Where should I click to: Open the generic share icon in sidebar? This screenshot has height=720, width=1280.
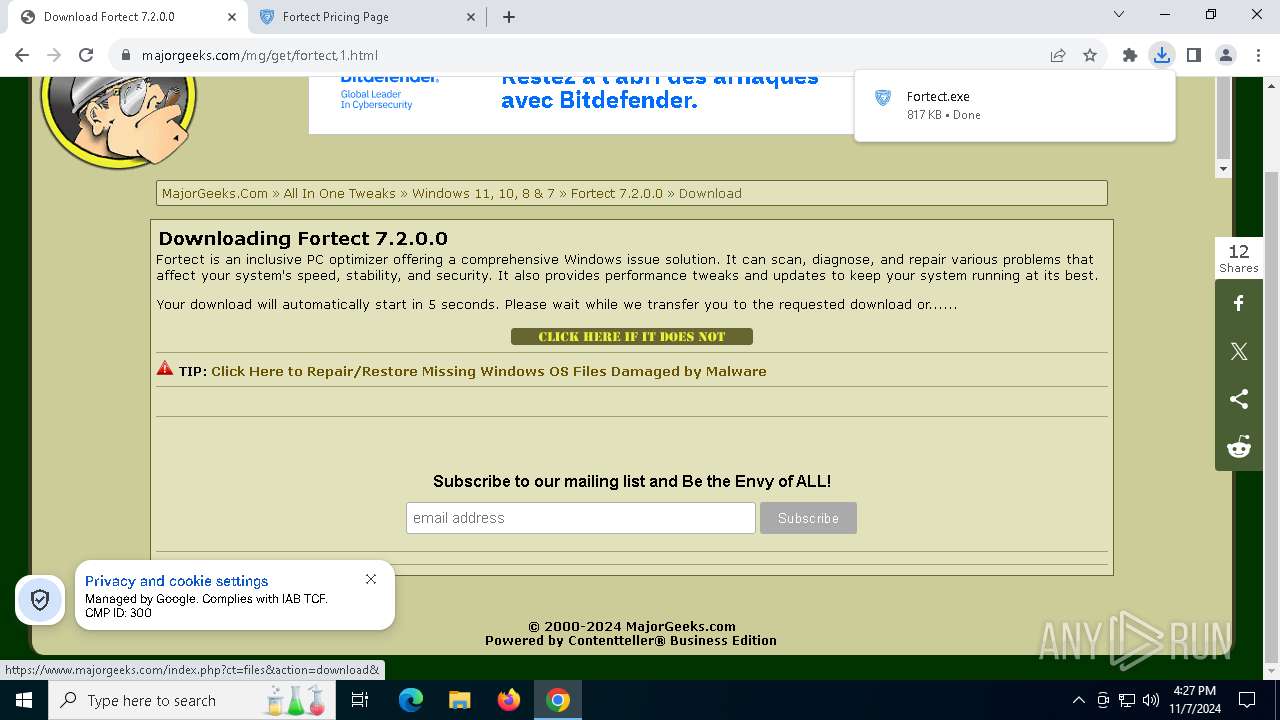1239,399
